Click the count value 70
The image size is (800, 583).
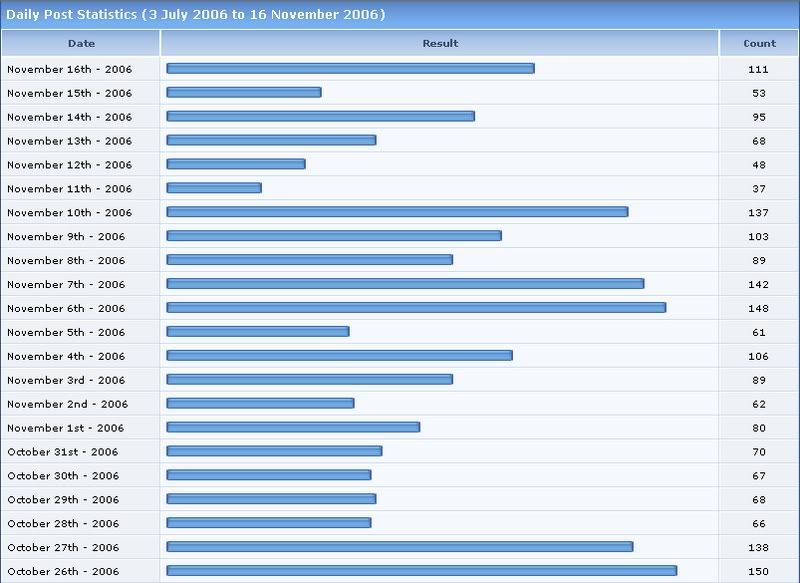pos(759,452)
